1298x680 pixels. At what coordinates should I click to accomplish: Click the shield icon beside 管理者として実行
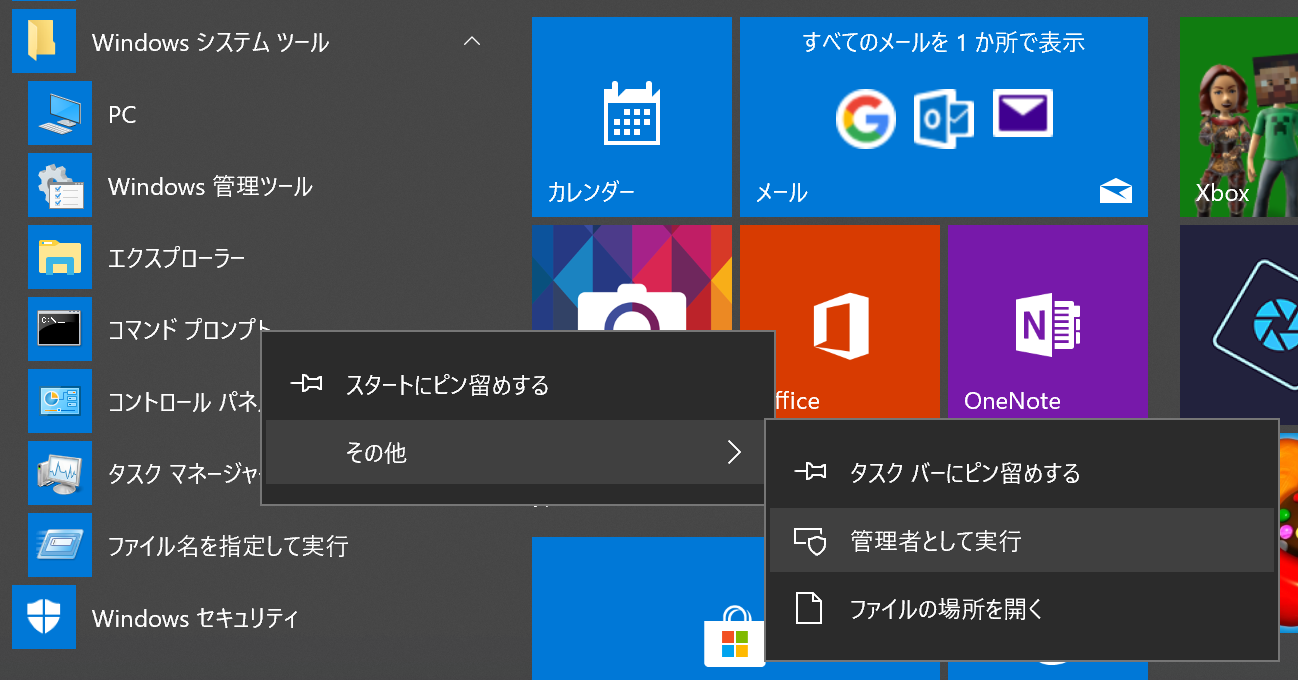pyautogui.click(x=810, y=541)
